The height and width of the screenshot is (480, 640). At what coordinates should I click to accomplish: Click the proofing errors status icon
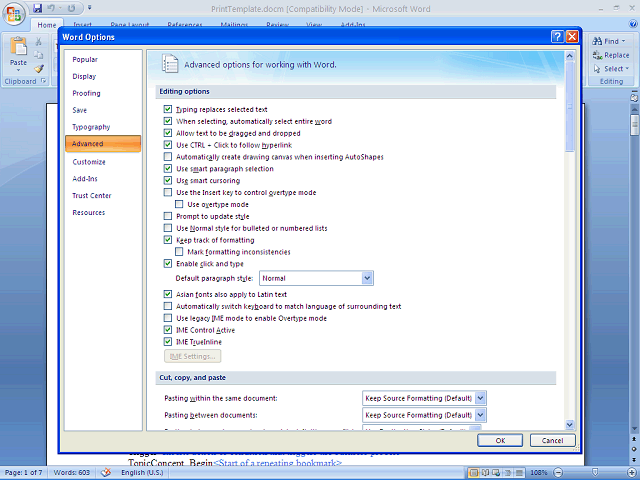pos(106,472)
